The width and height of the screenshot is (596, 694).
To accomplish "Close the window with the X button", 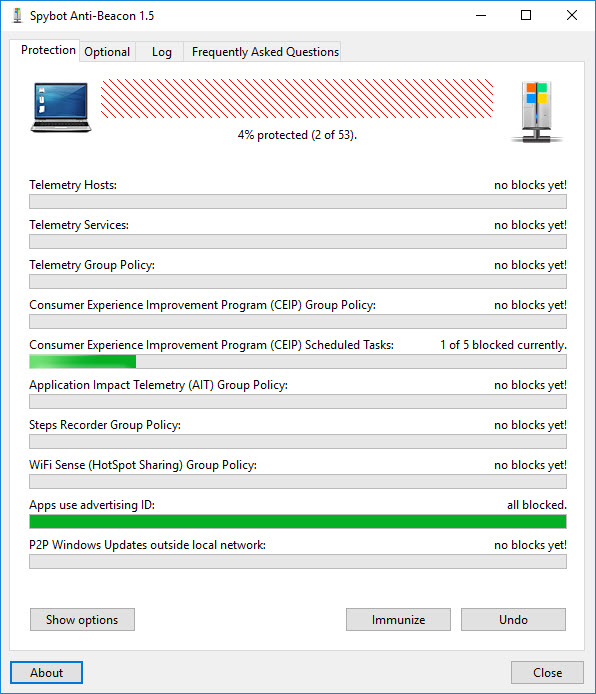I will tap(572, 15).
